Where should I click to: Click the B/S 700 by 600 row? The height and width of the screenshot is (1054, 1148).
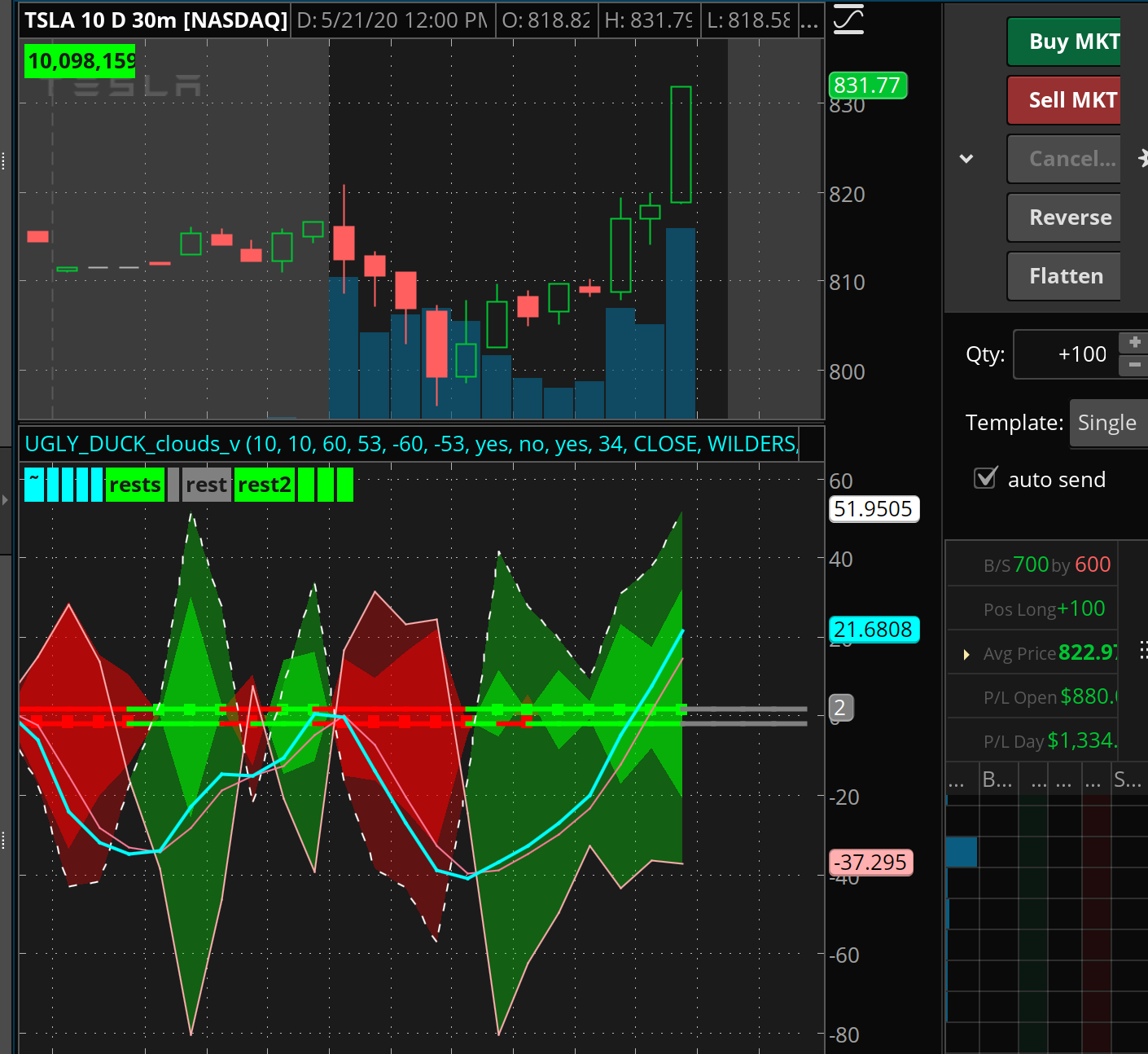[x=1032, y=564]
